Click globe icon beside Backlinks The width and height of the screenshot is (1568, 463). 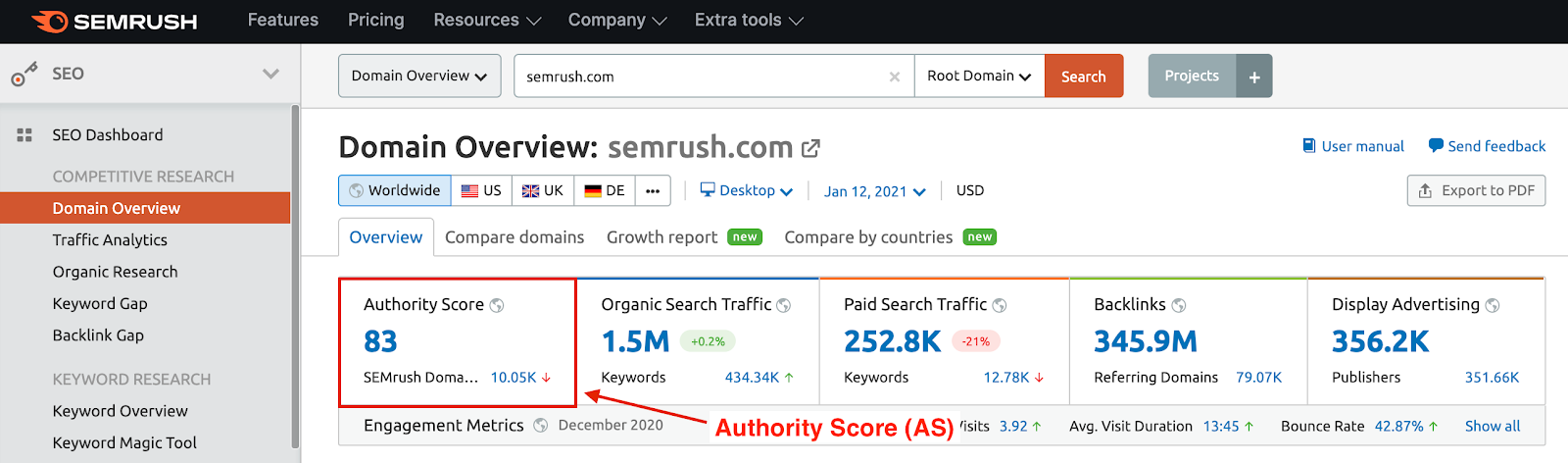(1179, 305)
